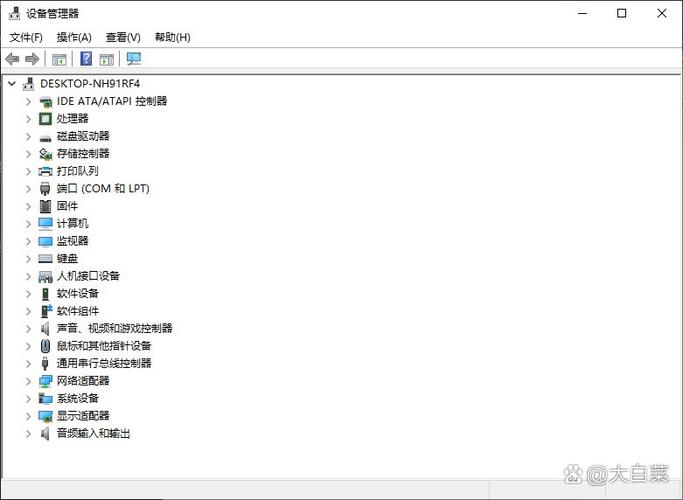Click the 存储控制器 icon

click(45, 154)
